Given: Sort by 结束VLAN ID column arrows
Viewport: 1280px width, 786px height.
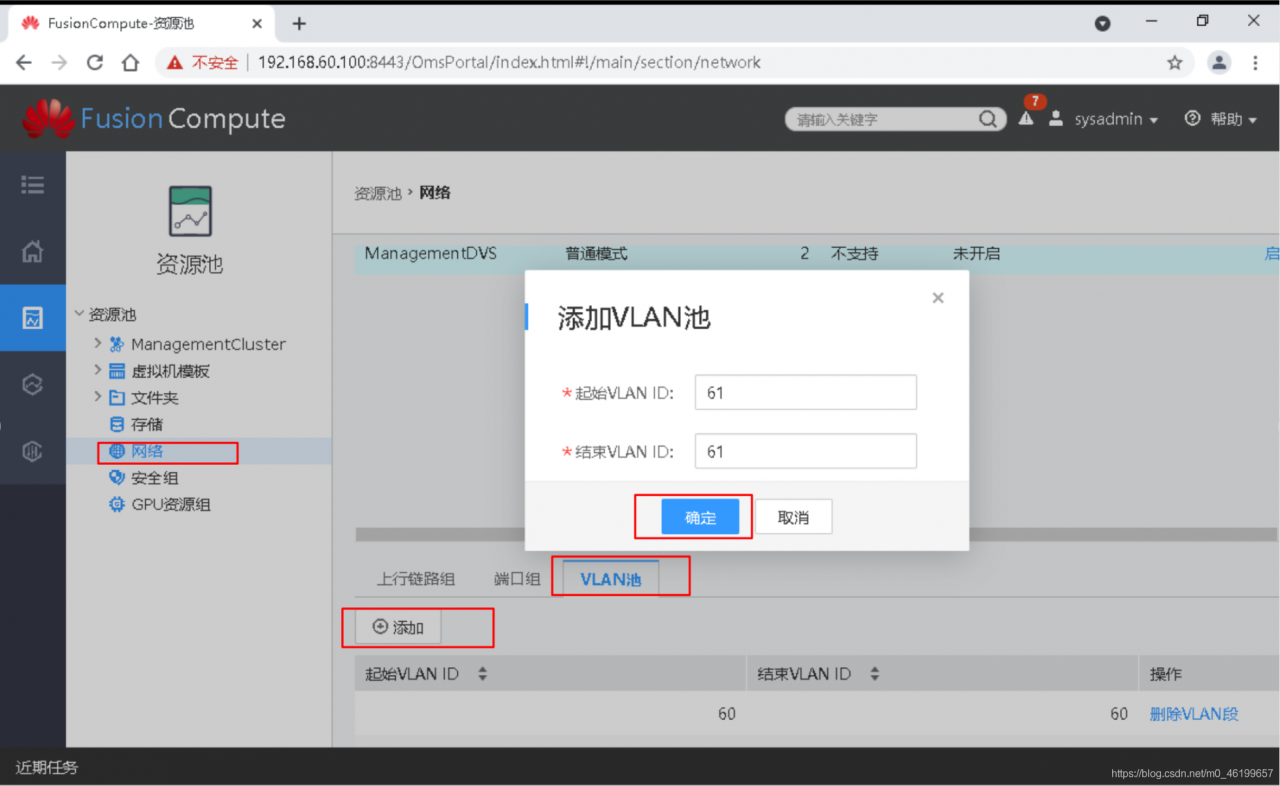Looking at the screenshot, I should click(874, 674).
